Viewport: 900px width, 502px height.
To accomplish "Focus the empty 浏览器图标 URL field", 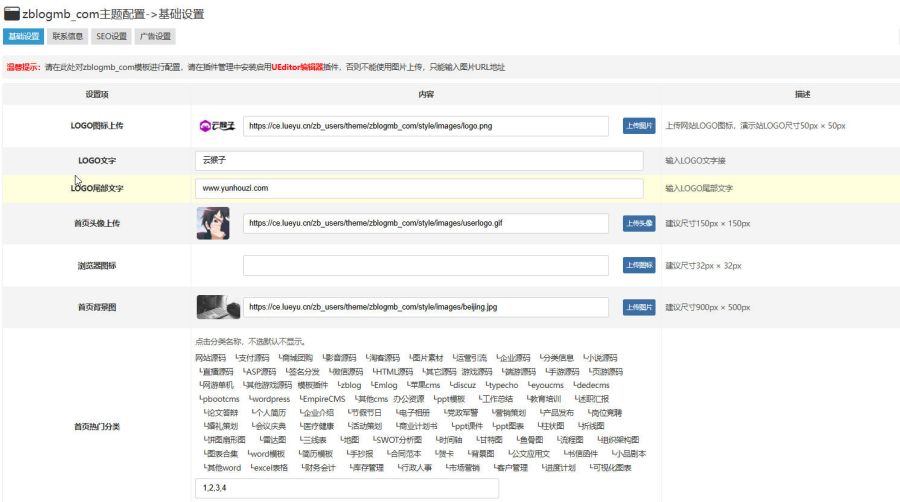I will click(x=425, y=266).
